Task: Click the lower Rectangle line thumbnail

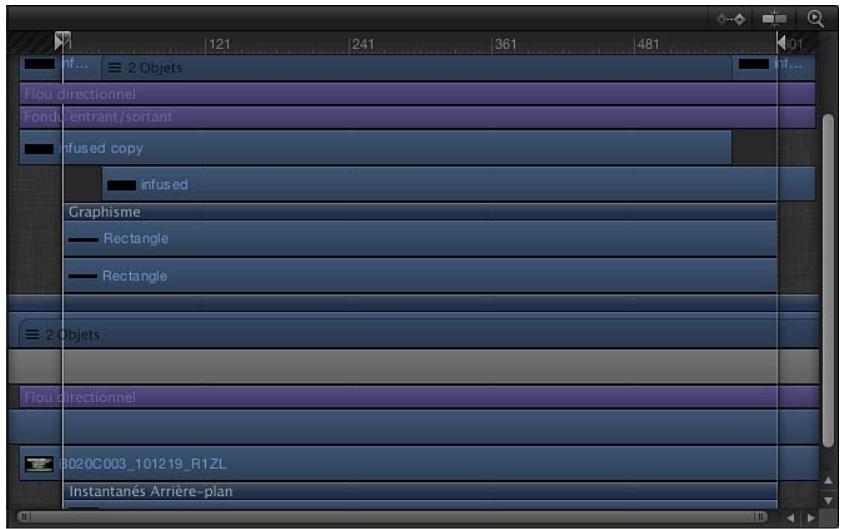Action: (83, 276)
